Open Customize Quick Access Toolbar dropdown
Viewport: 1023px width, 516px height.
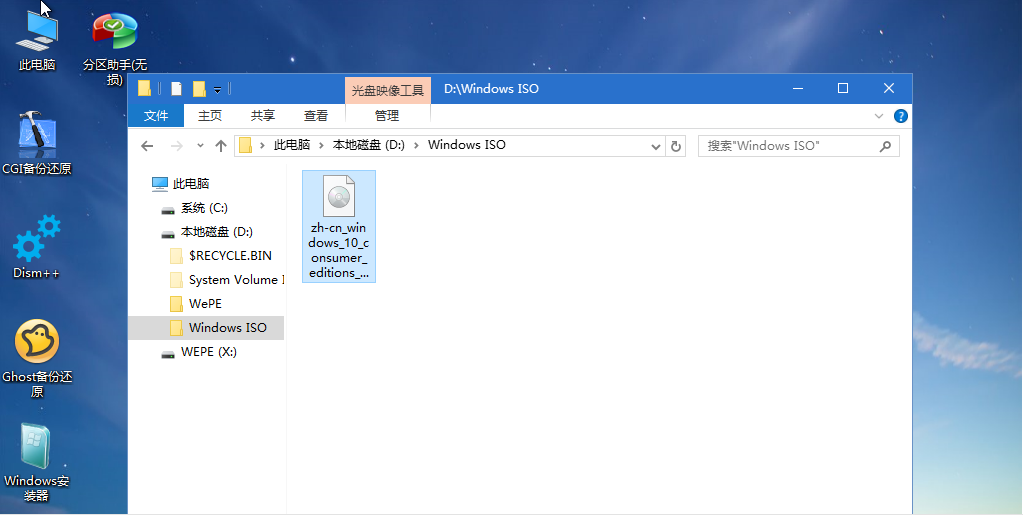[217, 89]
